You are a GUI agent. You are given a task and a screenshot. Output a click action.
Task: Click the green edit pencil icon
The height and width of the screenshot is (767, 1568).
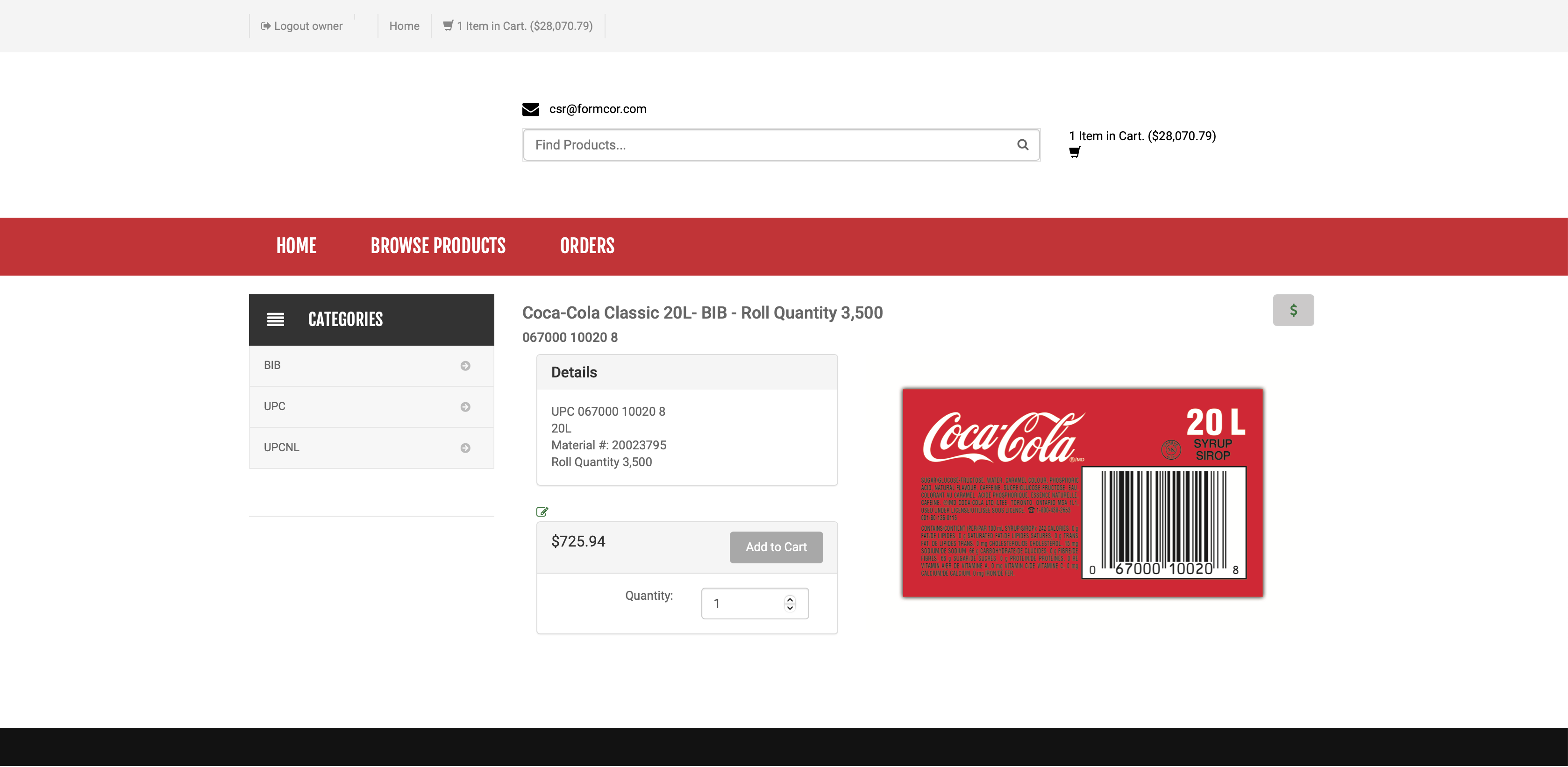[x=542, y=512]
